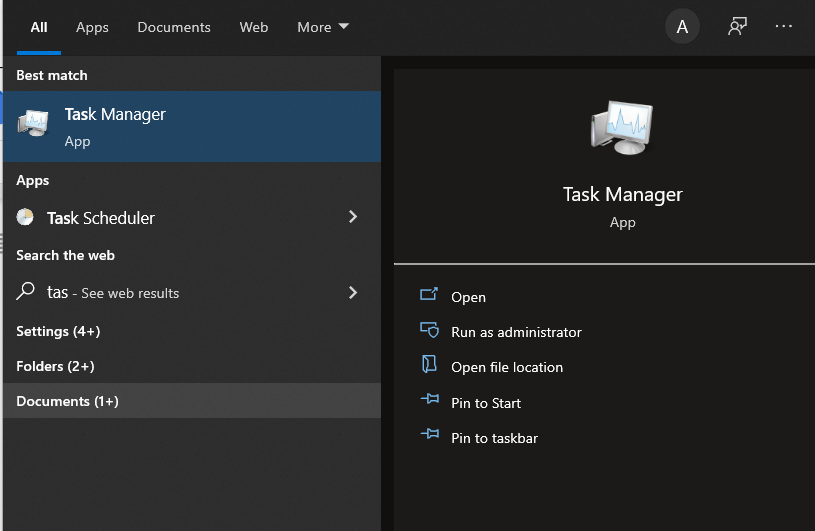The height and width of the screenshot is (531, 815).
Task: Open the account avatar labeled A
Action: pos(682,26)
